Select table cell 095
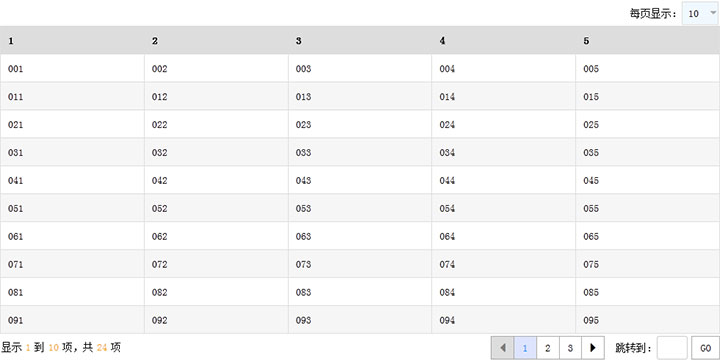The width and height of the screenshot is (720, 361). tap(648, 320)
